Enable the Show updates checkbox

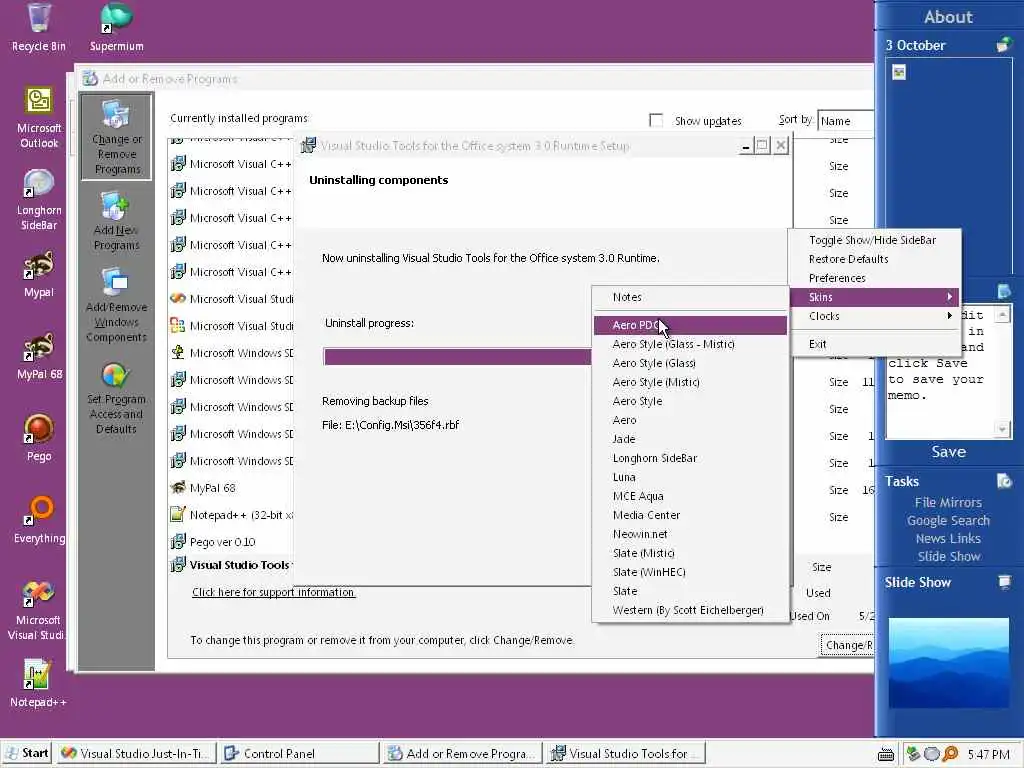point(656,120)
